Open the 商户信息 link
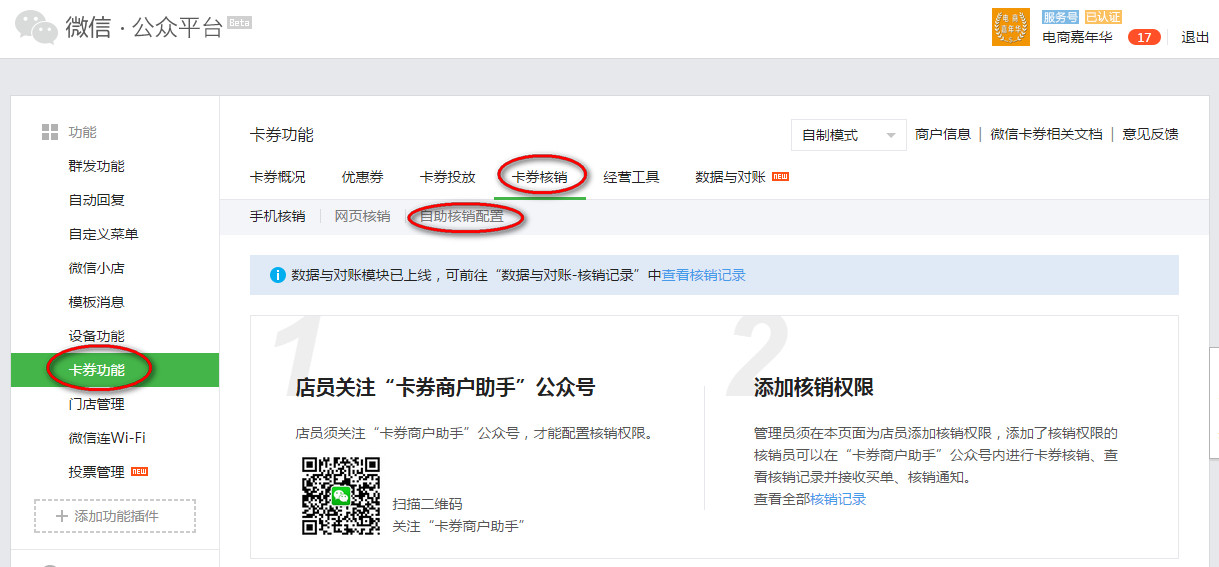 [x=943, y=134]
